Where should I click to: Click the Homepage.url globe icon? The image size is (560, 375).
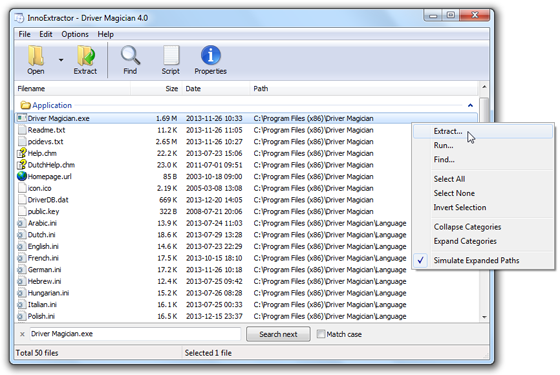(22, 176)
